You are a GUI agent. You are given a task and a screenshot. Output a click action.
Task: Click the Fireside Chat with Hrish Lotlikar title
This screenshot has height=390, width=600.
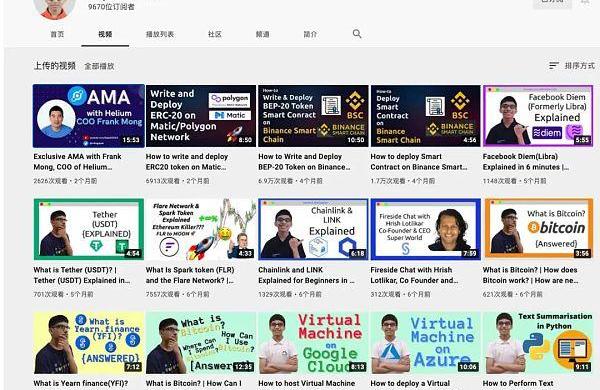tap(414, 275)
